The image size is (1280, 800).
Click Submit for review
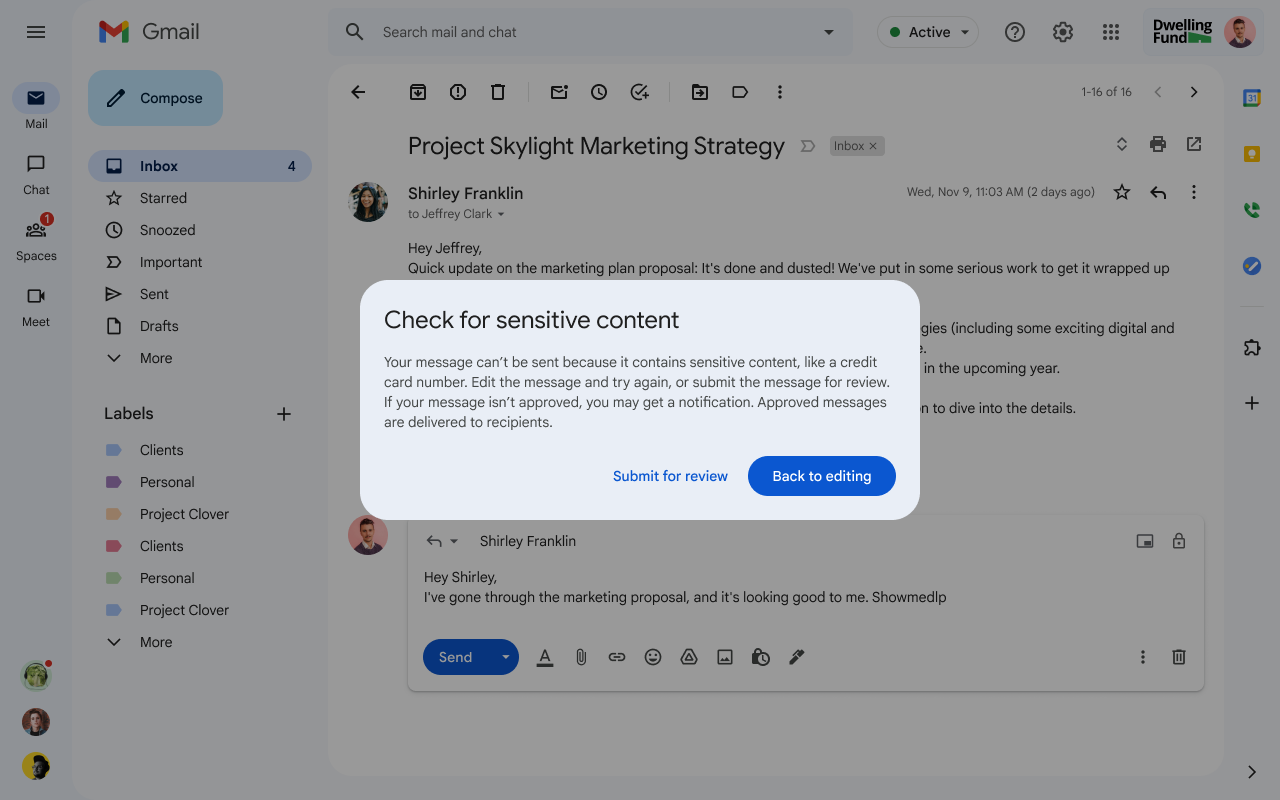pyautogui.click(x=670, y=476)
